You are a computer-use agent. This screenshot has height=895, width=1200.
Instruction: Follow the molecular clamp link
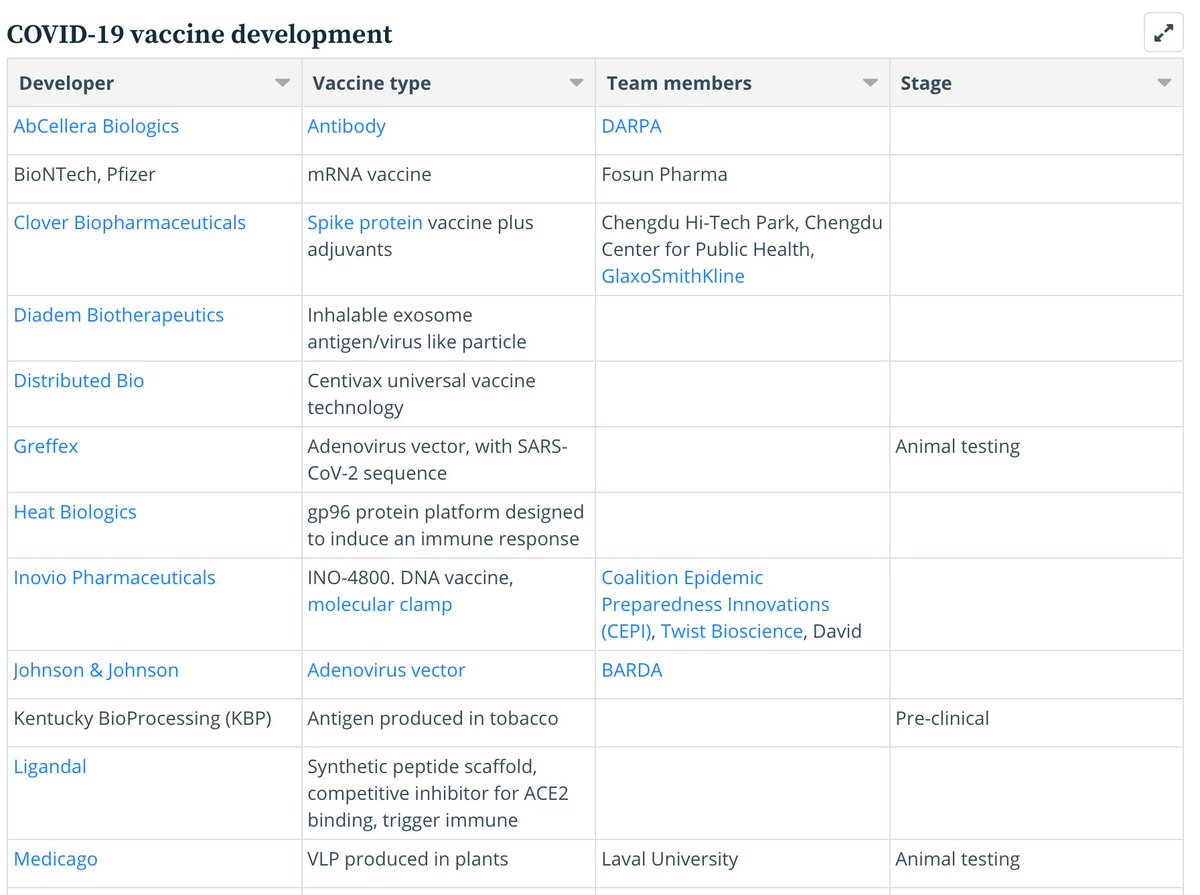380,604
